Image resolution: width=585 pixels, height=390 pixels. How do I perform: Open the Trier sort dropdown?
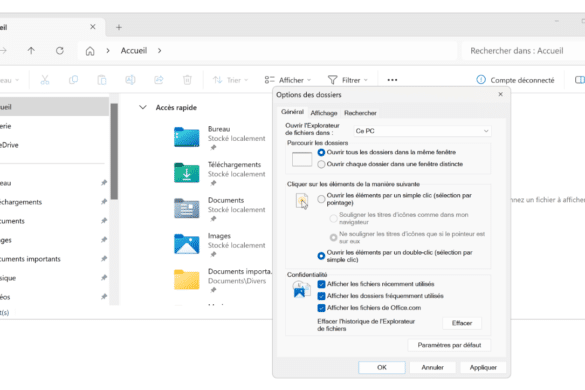[x=230, y=80]
